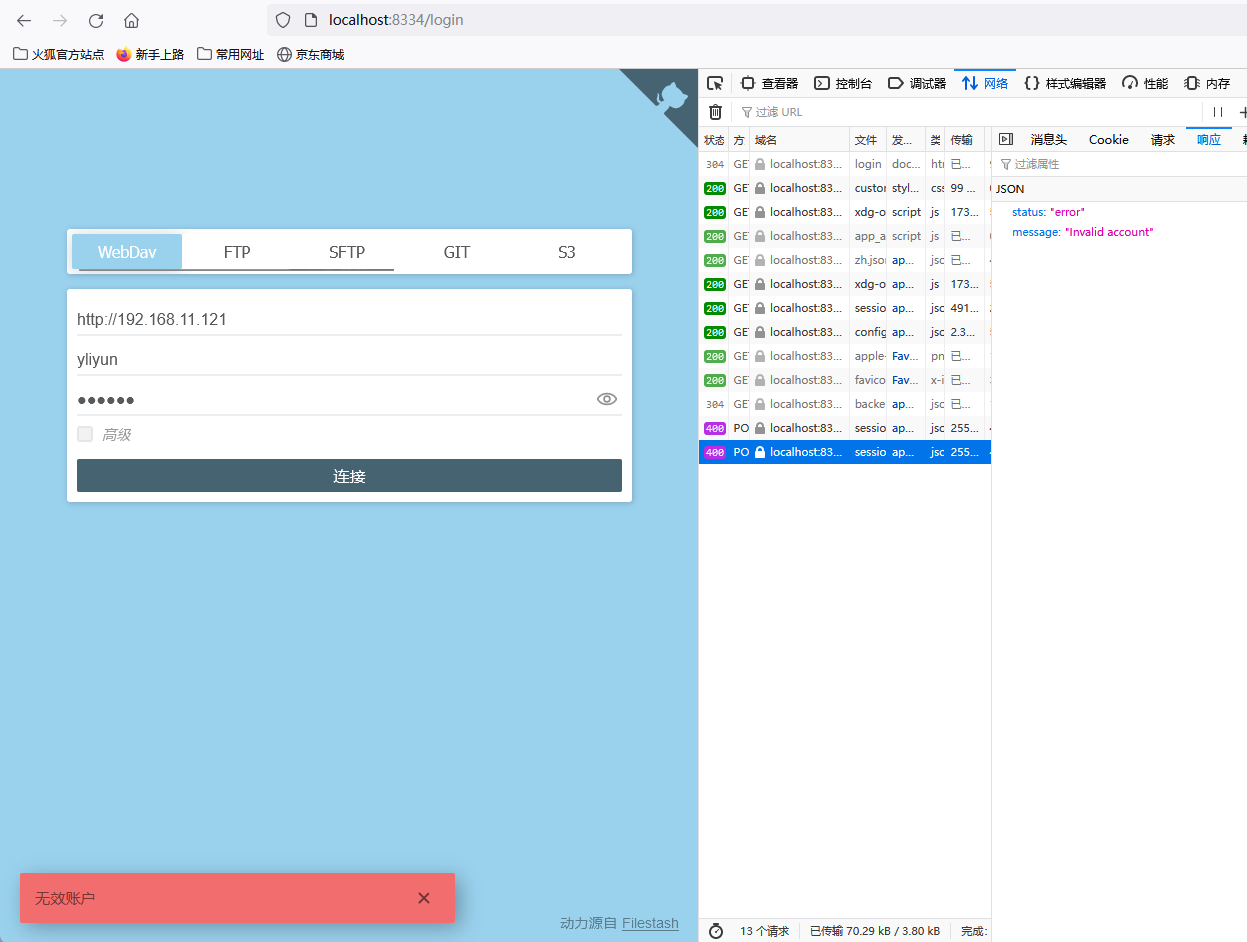Switch to the FTP tab
Image resolution: width=1247 pixels, height=942 pixels.
tap(237, 252)
